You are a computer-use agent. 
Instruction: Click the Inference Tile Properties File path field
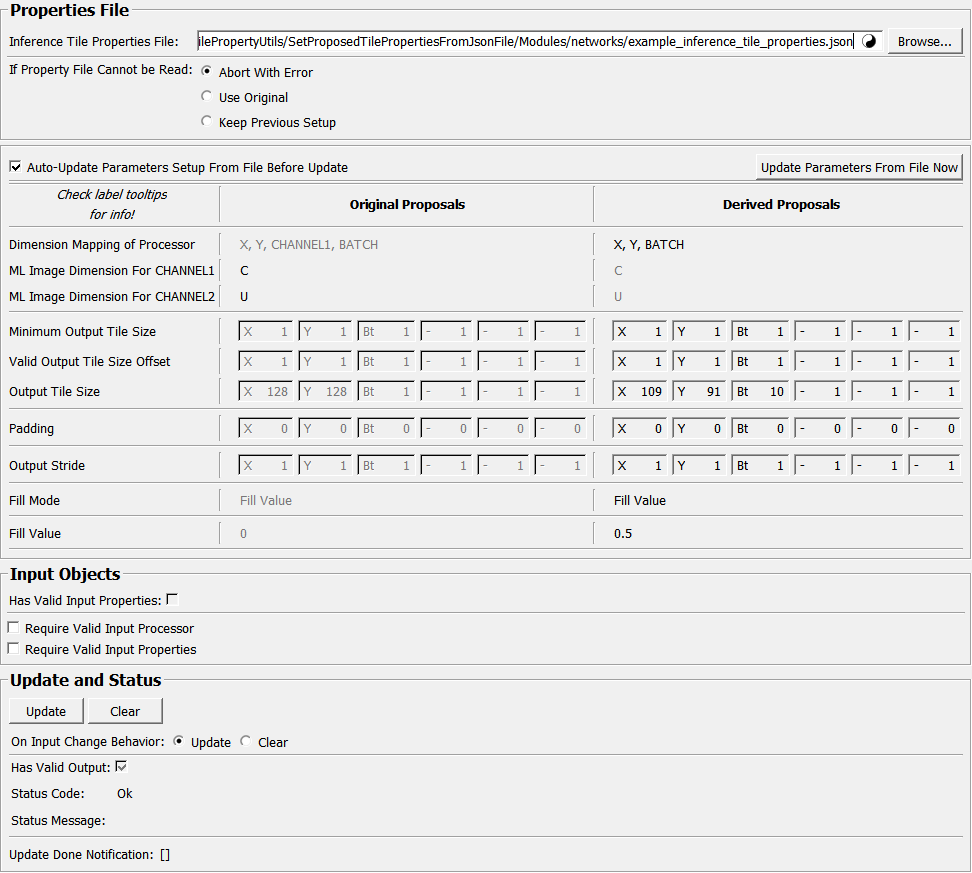click(526, 42)
